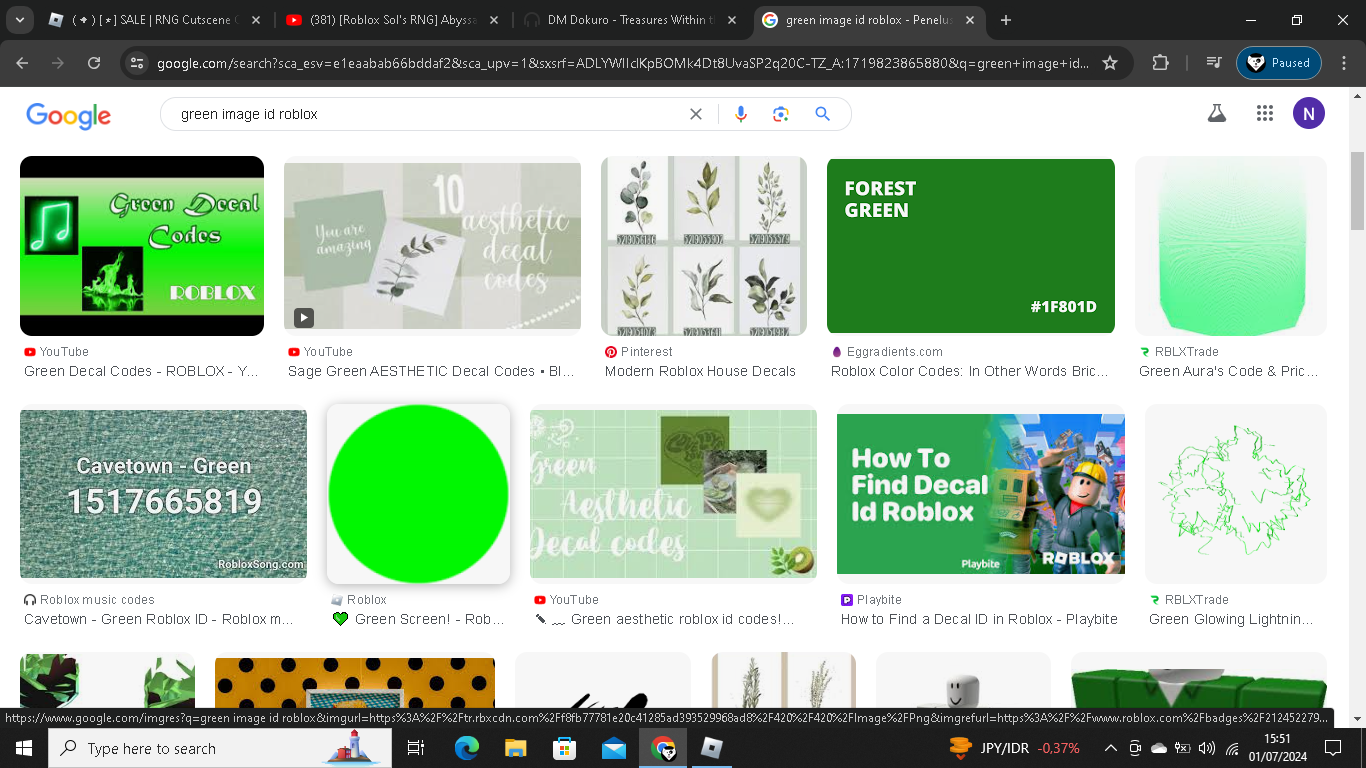Close the DM Dokuro tab
This screenshot has height=768, width=1366.
pyautogui.click(x=731, y=20)
